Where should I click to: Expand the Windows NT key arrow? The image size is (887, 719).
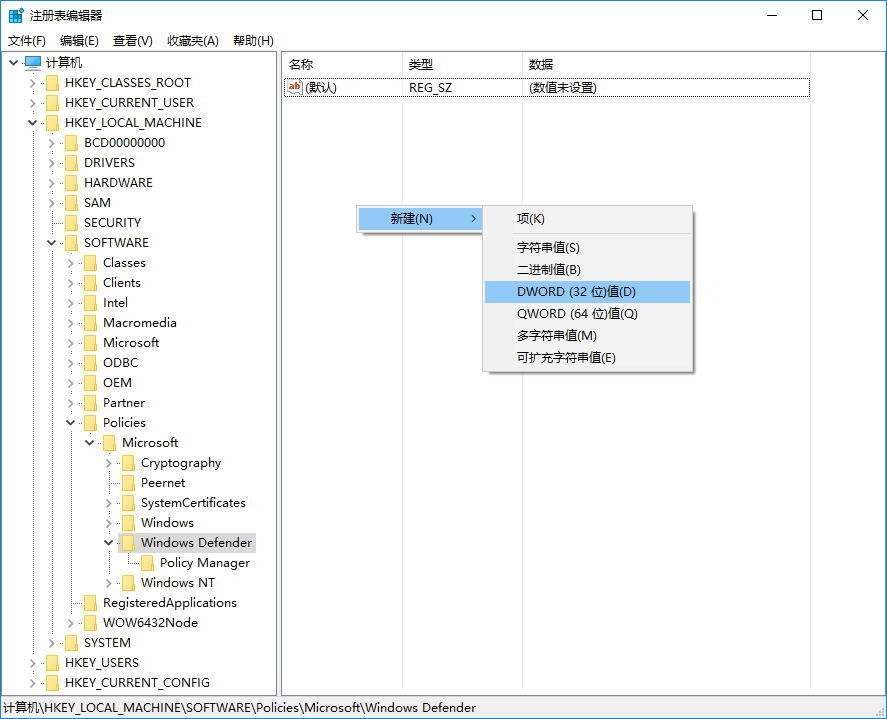coord(108,583)
